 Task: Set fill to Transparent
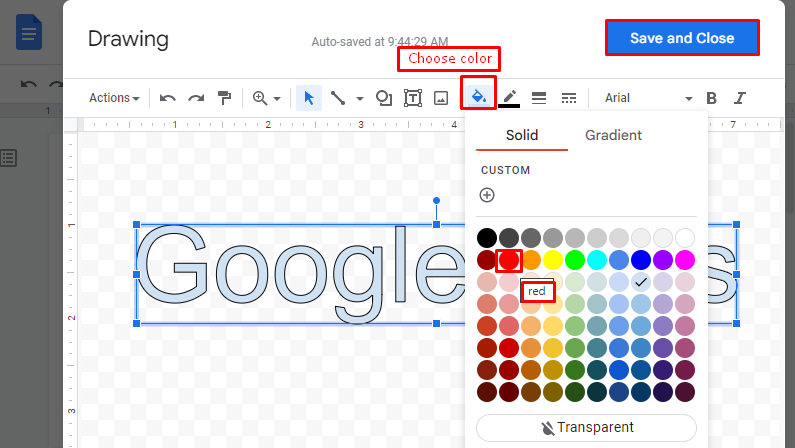point(586,428)
